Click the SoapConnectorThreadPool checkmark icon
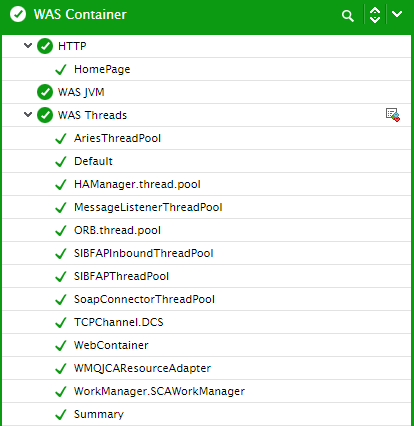 61,299
